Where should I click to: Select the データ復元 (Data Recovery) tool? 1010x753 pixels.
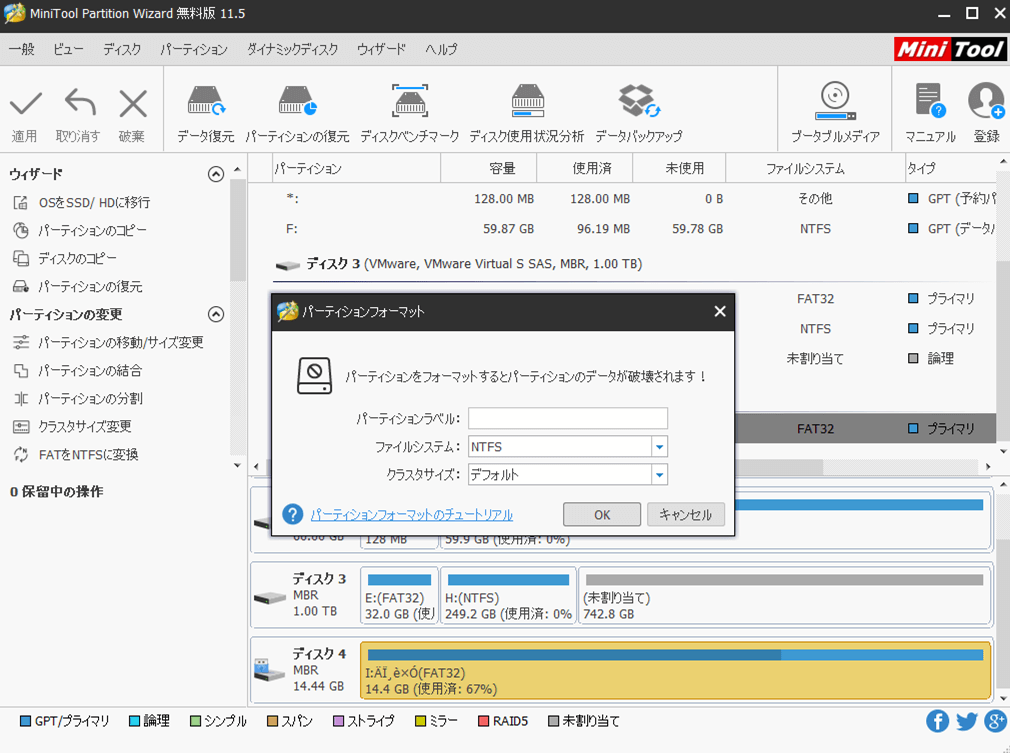click(x=205, y=108)
